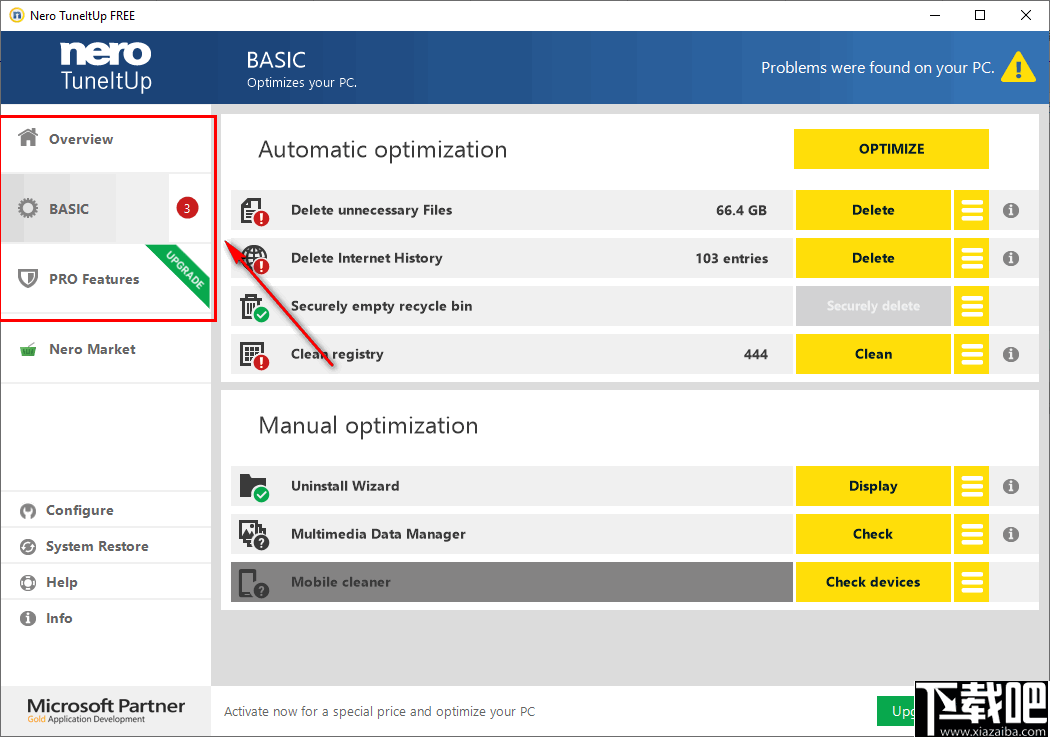Click the Multimedia Data Manager row icon
The height and width of the screenshot is (737, 1050).
pyautogui.click(x=253, y=534)
